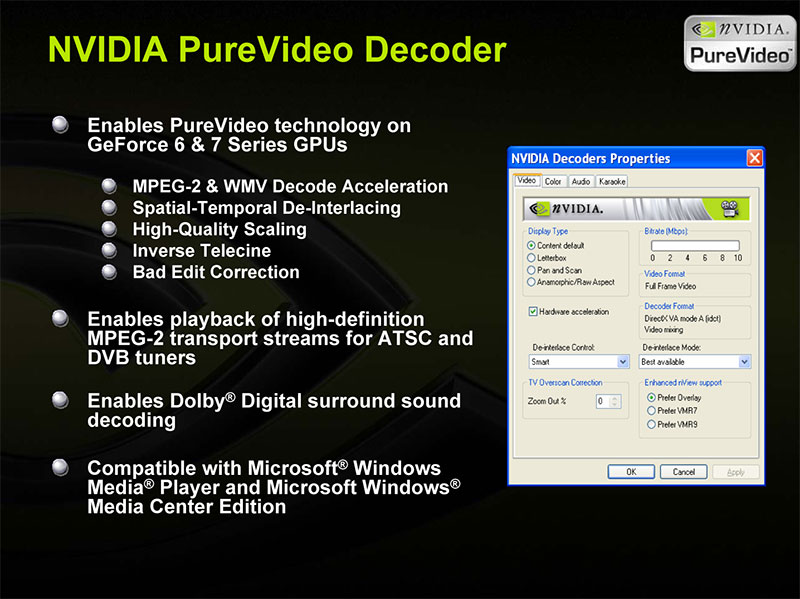The height and width of the screenshot is (599, 800).
Task: Click 'Video mixing' decoder format text
Action: [663, 330]
